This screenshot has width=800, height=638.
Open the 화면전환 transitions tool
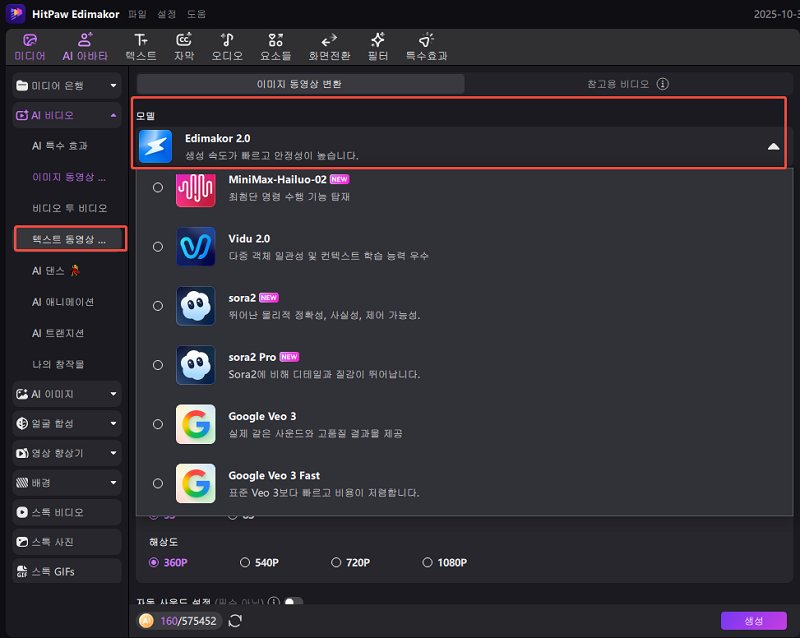(x=329, y=46)
